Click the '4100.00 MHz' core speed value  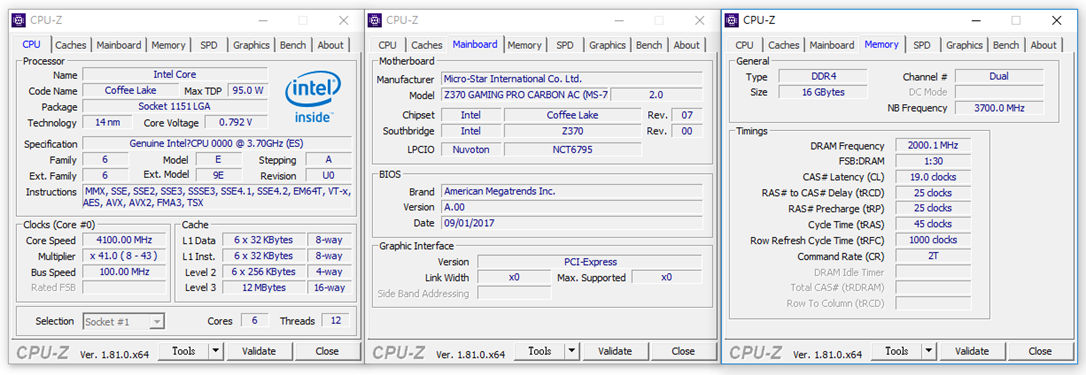[x=125, y=241]
